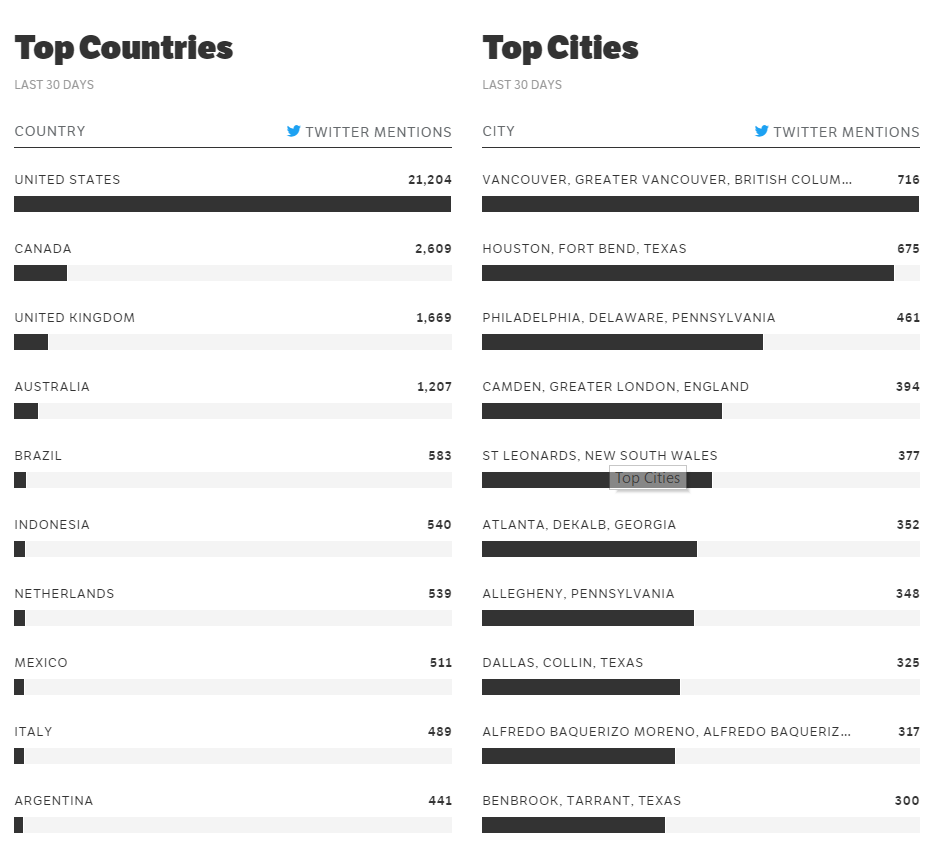
Task: Click Twitter bird icon in Top Countries header
Action: pyautogui.click(x=294, y=131)
